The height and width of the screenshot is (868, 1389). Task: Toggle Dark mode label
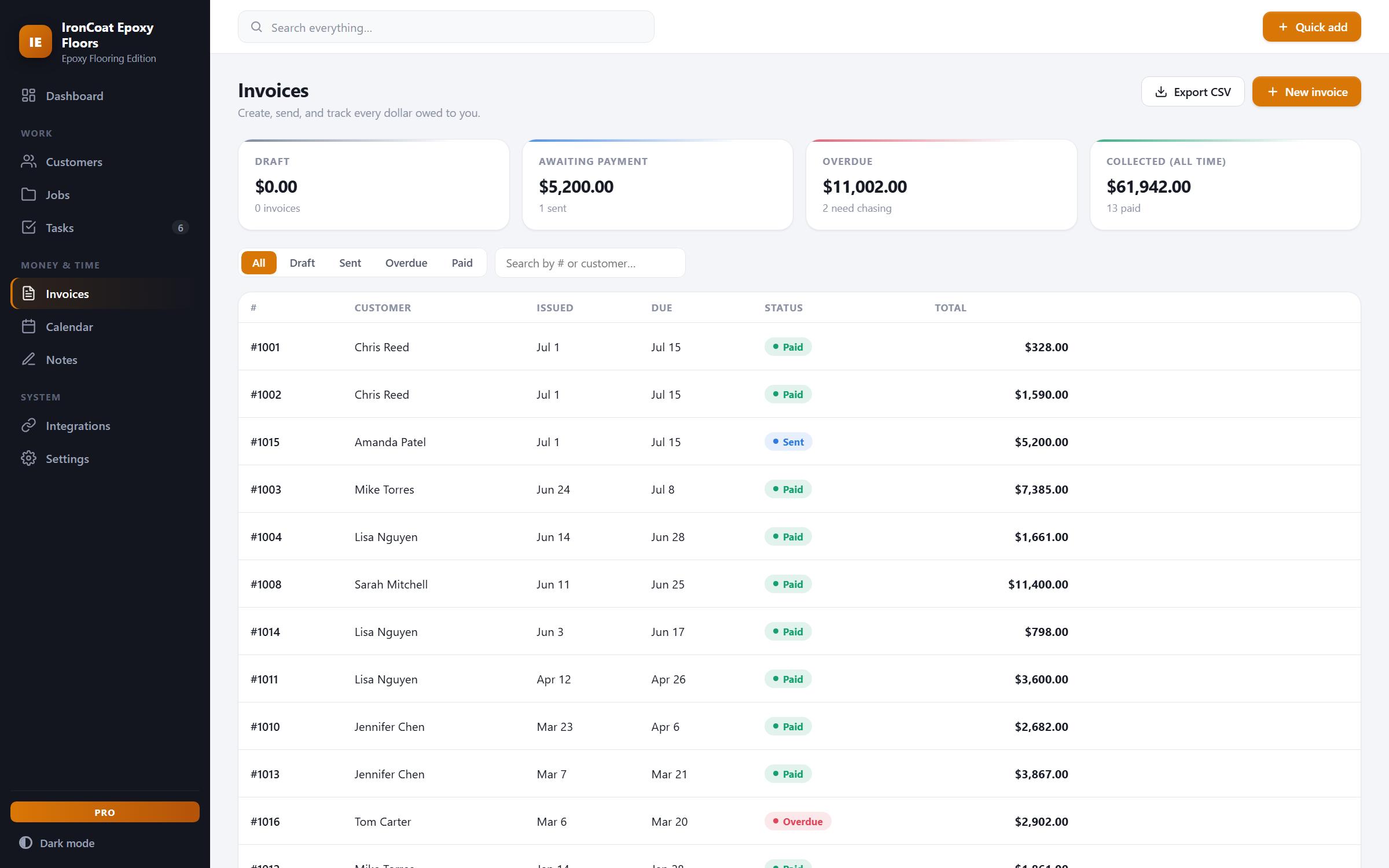[x=67, y=843]
